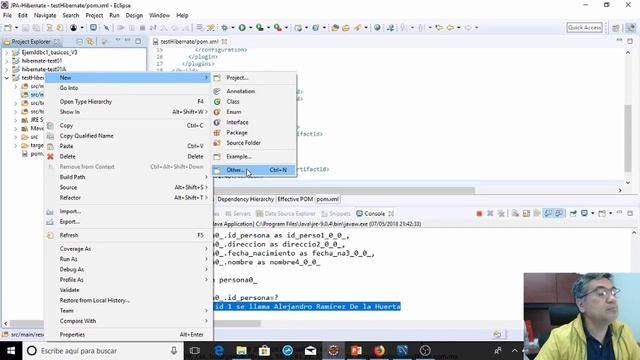Viewport: 640px width, 360px height.
Task: Expand the Build Path submenu arrow
Action: coord(206,177)
